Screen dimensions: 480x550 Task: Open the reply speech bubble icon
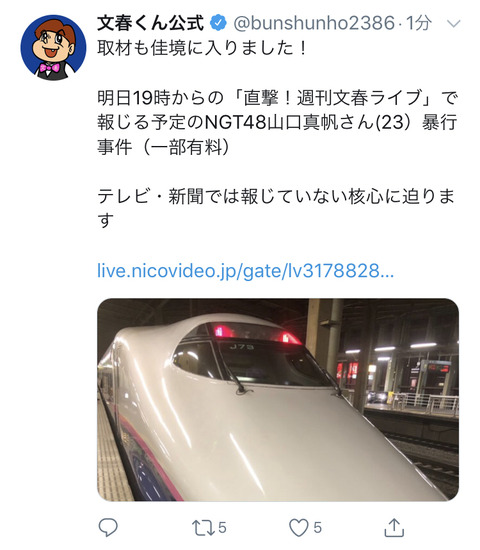coord(108,527)
